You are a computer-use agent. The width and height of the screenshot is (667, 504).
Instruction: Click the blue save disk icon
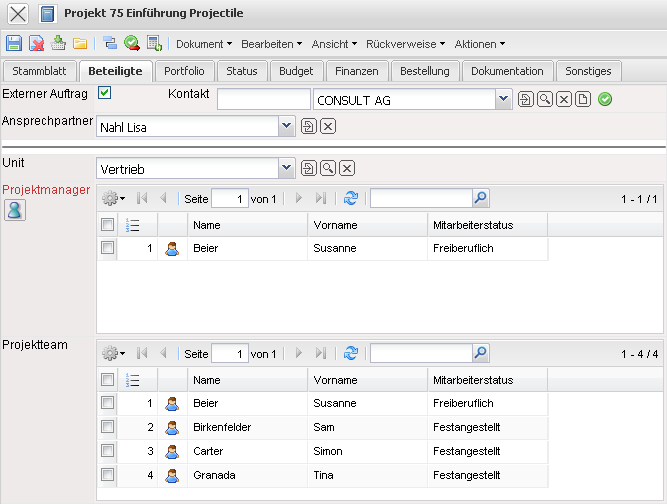point(14,44)
